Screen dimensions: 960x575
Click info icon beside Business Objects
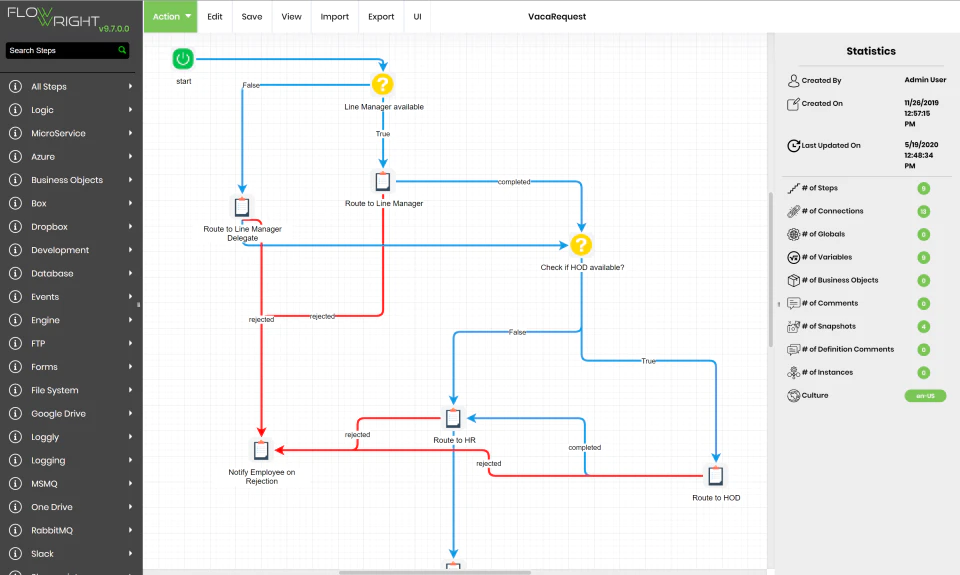pyautogui.click(x=15, y=180)
